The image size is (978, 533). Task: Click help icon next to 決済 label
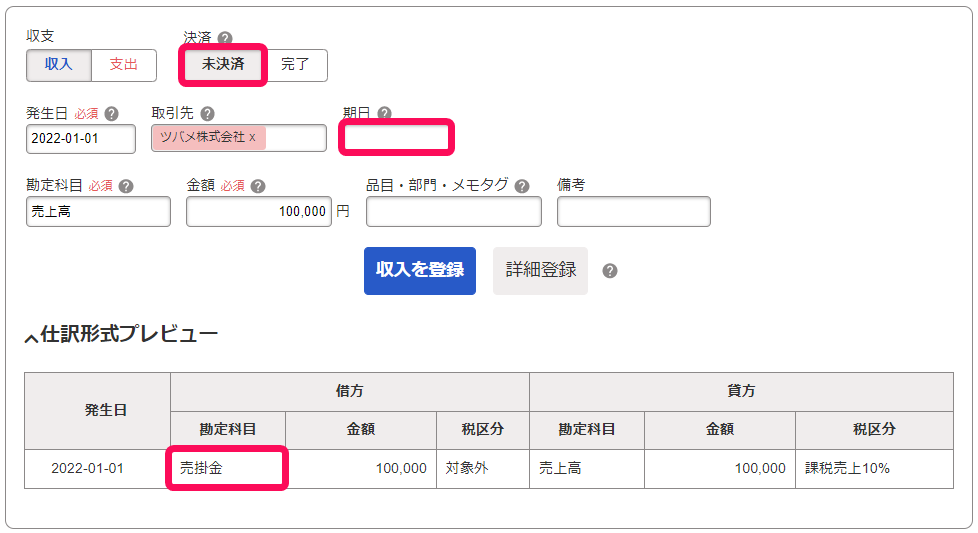tap(225, 38)
